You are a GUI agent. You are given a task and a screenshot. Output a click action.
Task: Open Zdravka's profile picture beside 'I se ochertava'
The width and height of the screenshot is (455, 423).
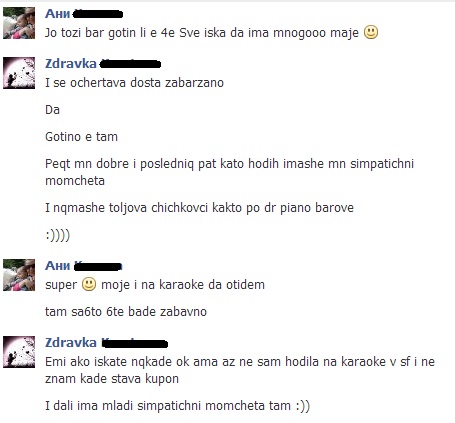[19, 73]
